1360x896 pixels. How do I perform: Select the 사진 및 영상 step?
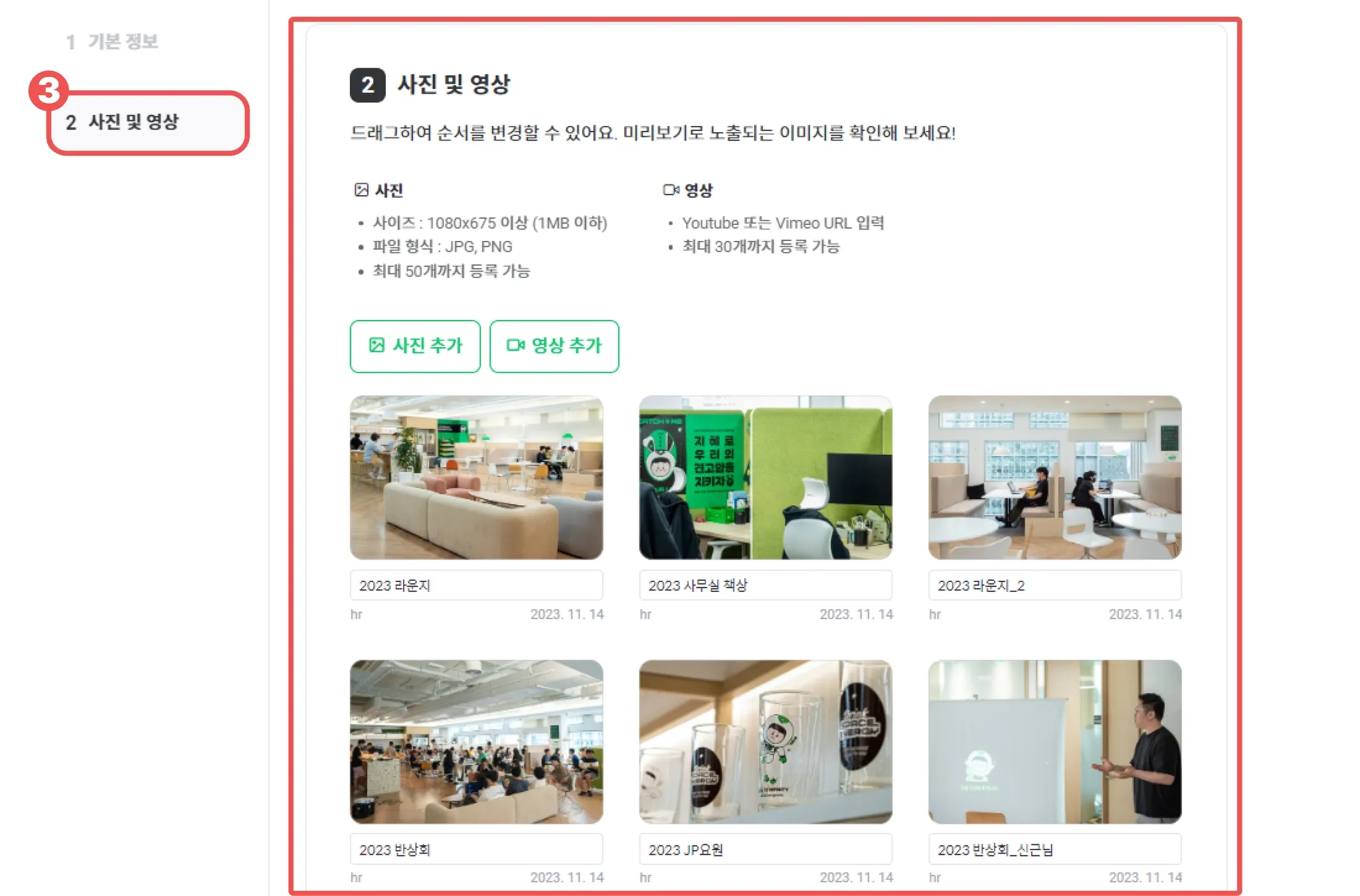147,123
